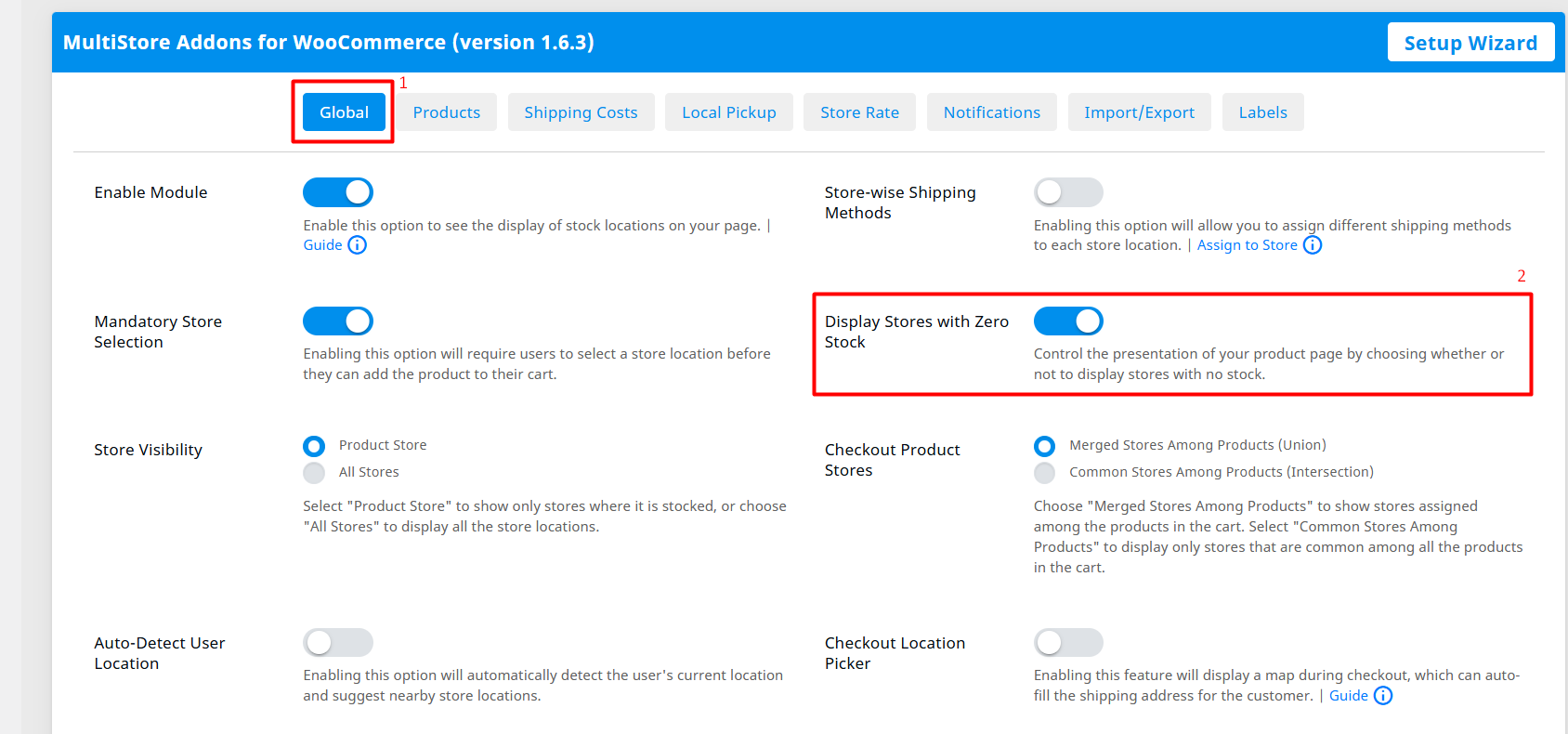Select Merged Stores Among Products (Union)
The image size is (1568, 734).
point(1045,446)
